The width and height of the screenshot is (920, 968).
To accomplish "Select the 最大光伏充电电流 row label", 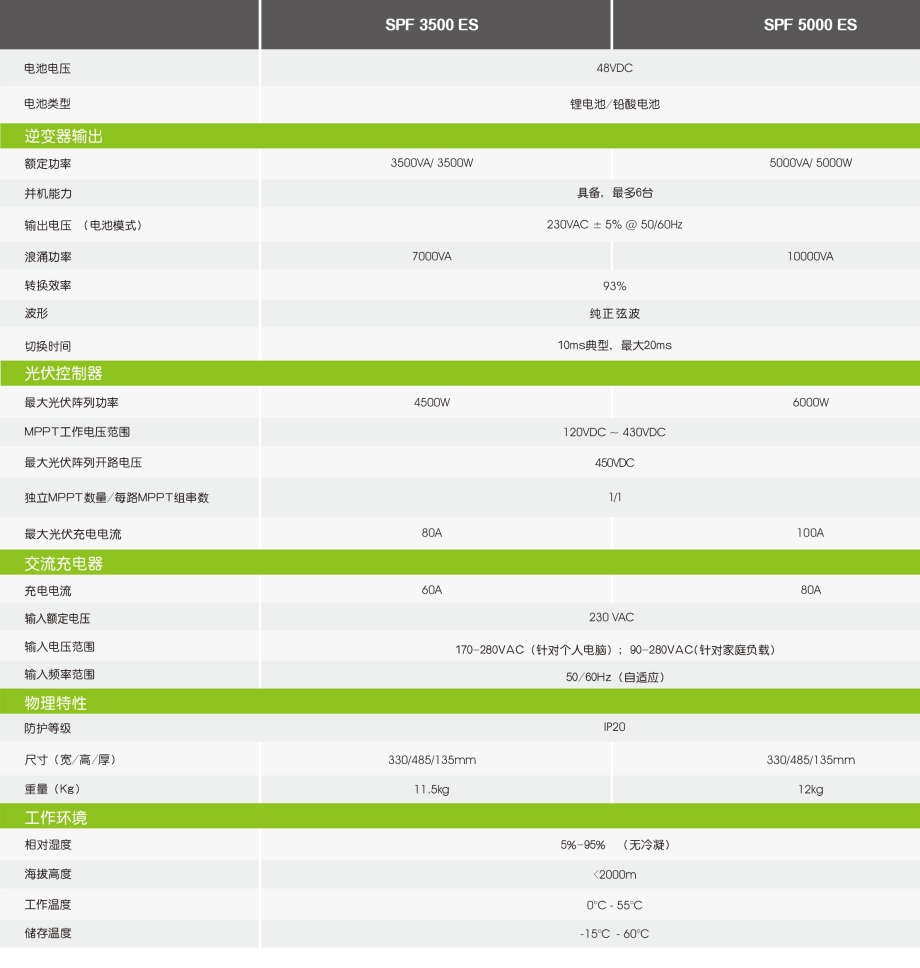I will [73, 534].
